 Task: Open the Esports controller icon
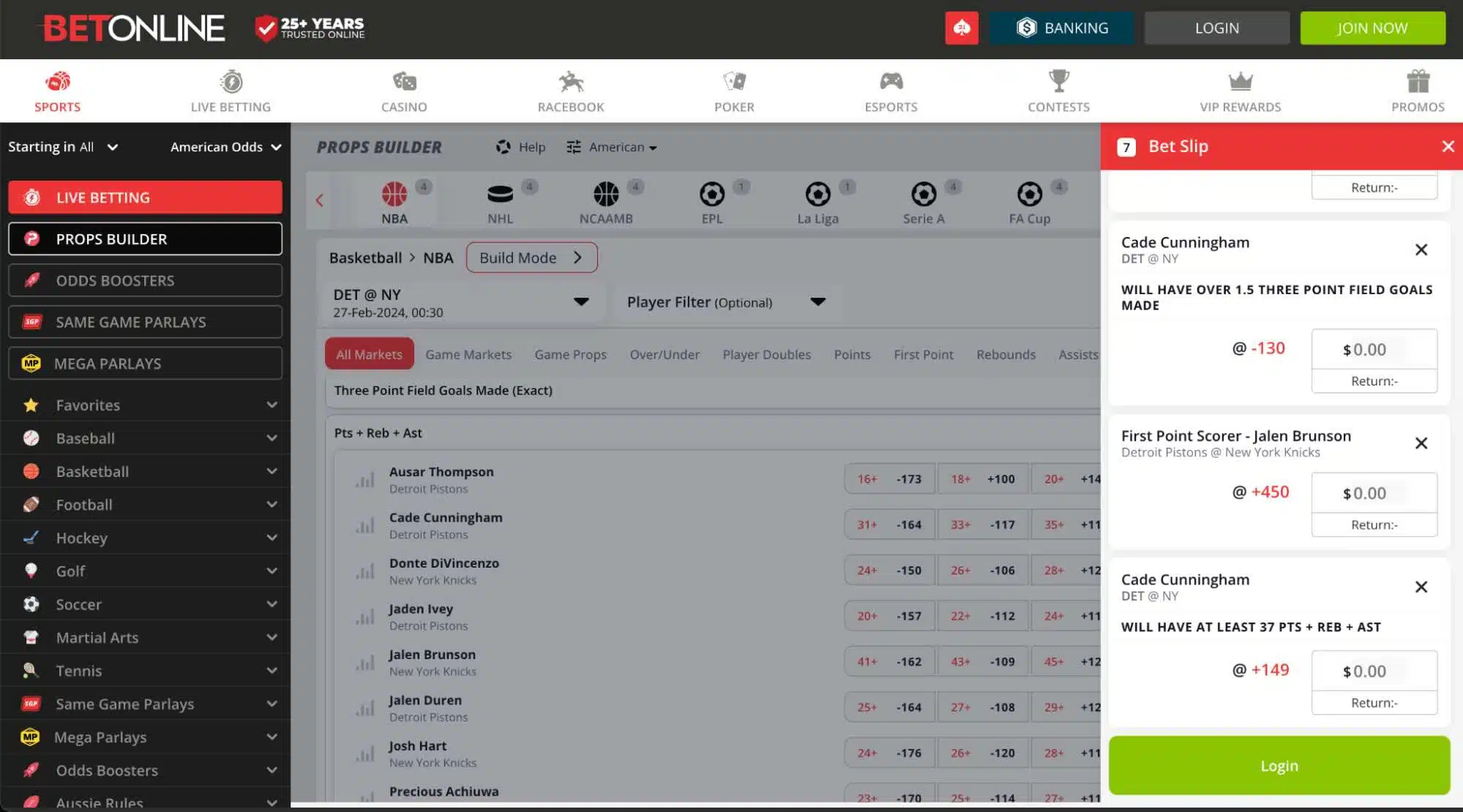[x=891, y=82]
